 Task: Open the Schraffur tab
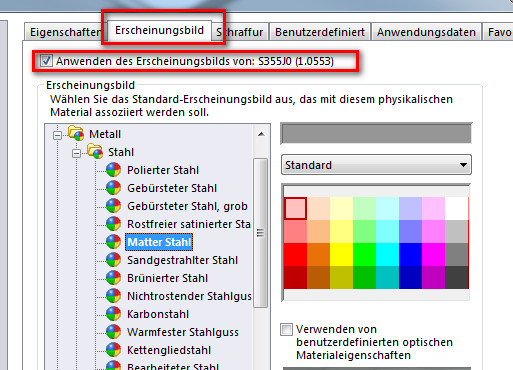click(x=240, y=32)
